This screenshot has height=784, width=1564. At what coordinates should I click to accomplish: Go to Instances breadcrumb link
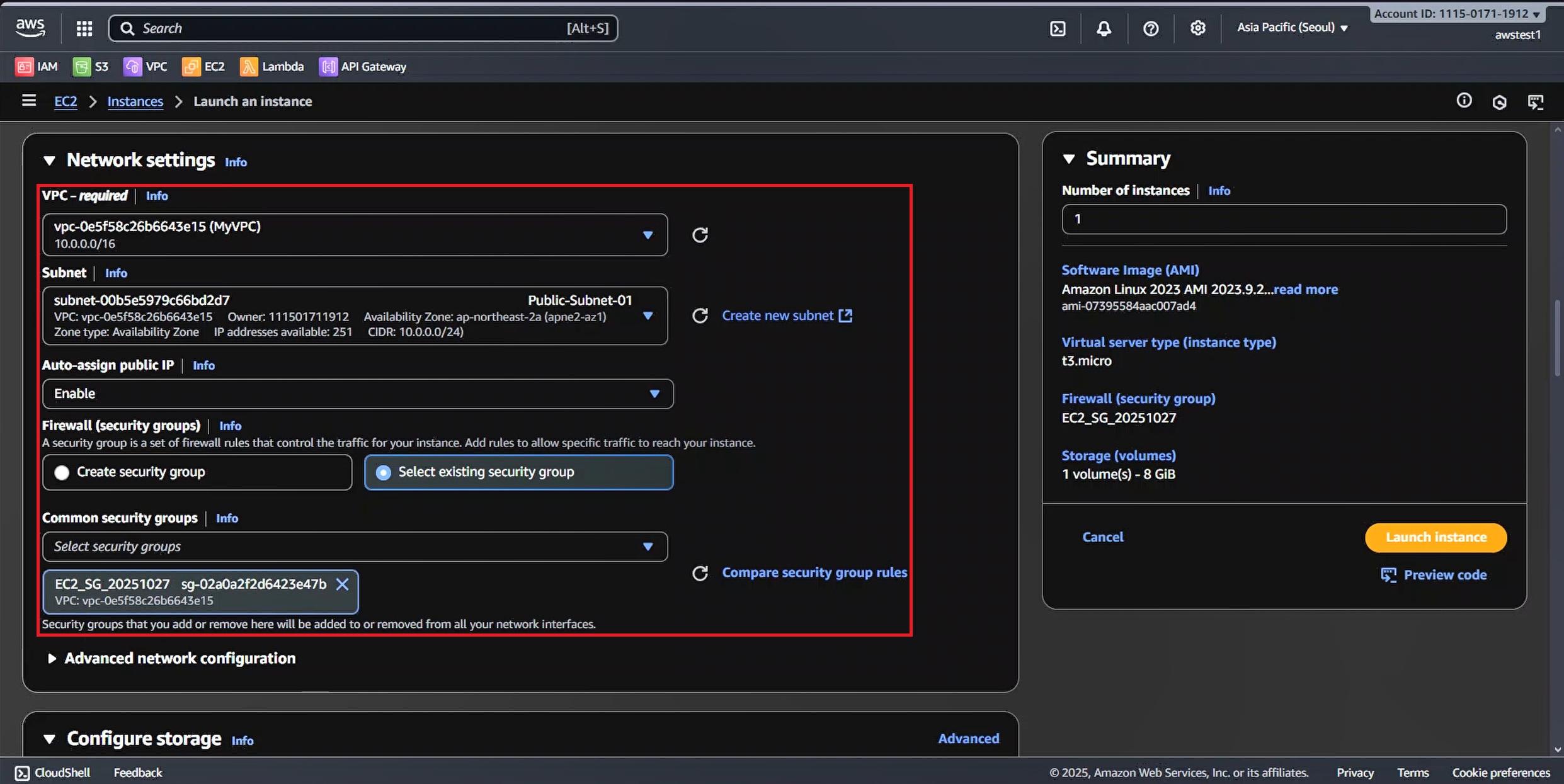coord(135,101)
